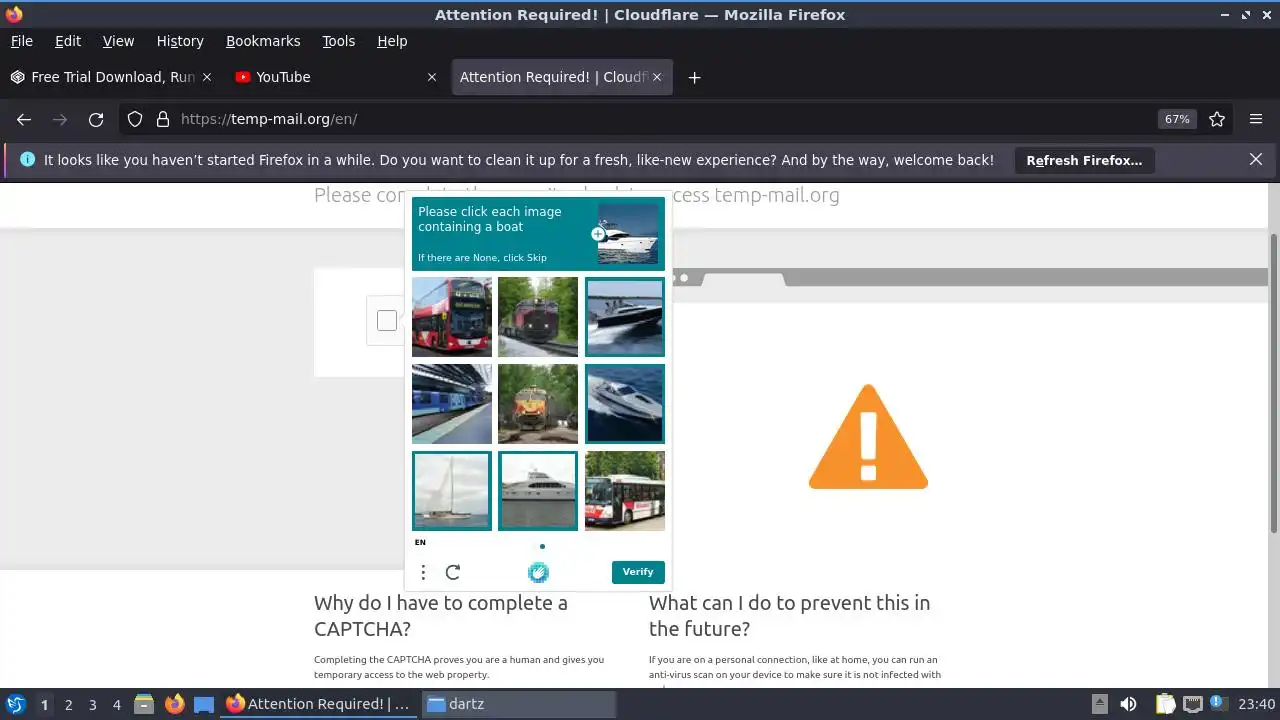Open the network tray icon
The height and width of the screenshot is (720, 1280).
point(1192,704)
